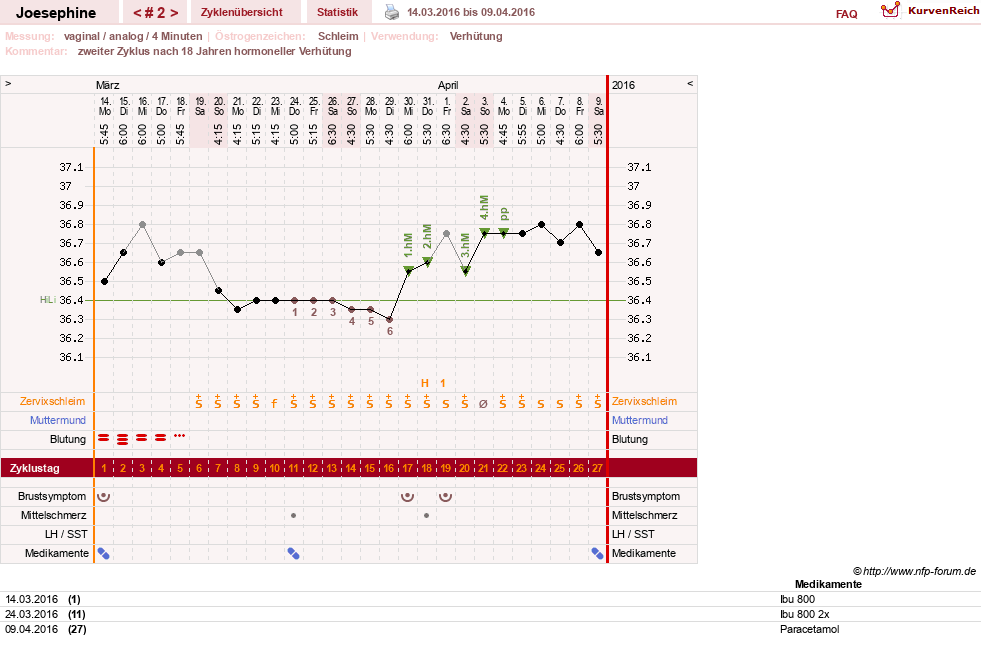Click the Ibu 800 2x medication text
The image size is (981, 663).
805,614
